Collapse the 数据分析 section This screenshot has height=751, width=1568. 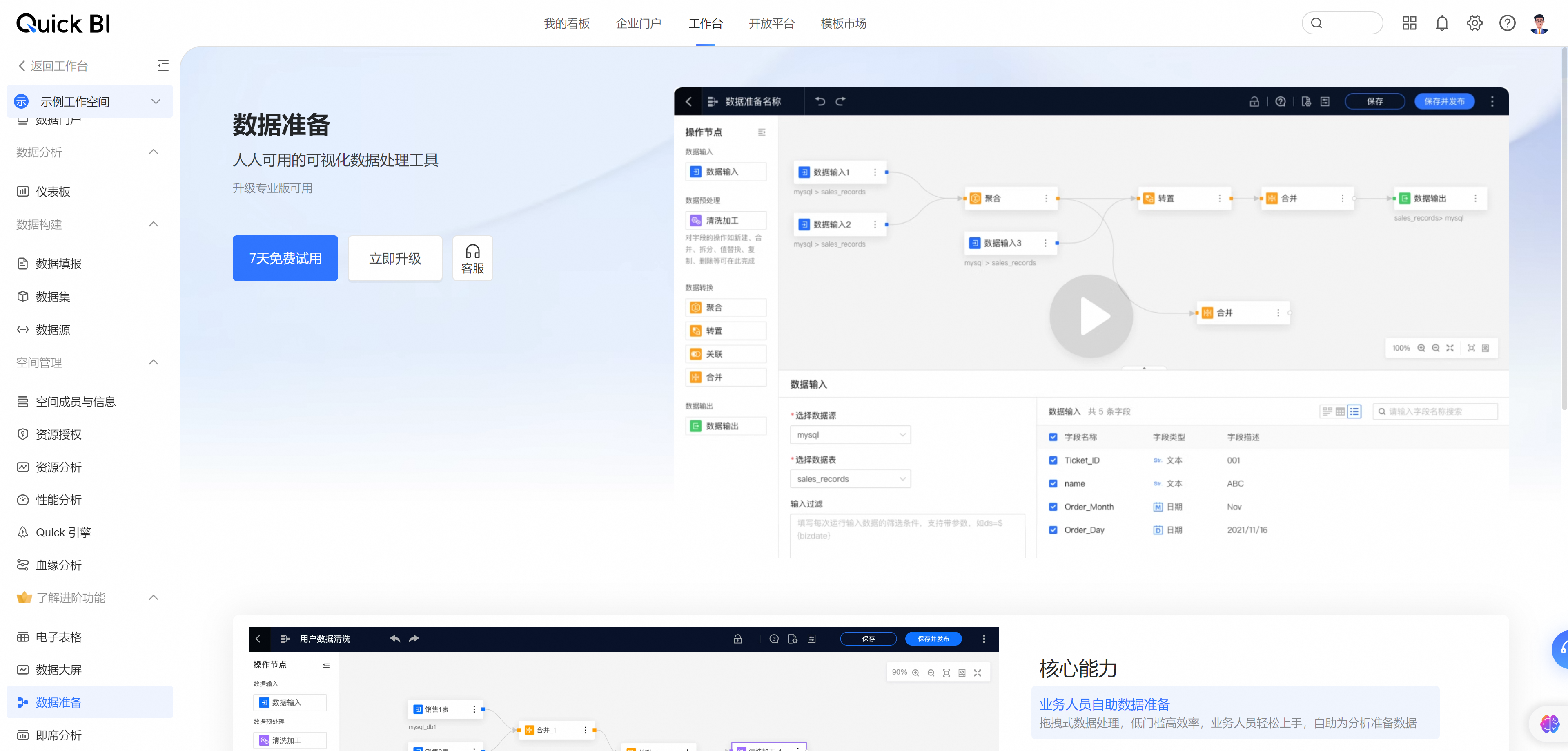(x=154, y=152)
